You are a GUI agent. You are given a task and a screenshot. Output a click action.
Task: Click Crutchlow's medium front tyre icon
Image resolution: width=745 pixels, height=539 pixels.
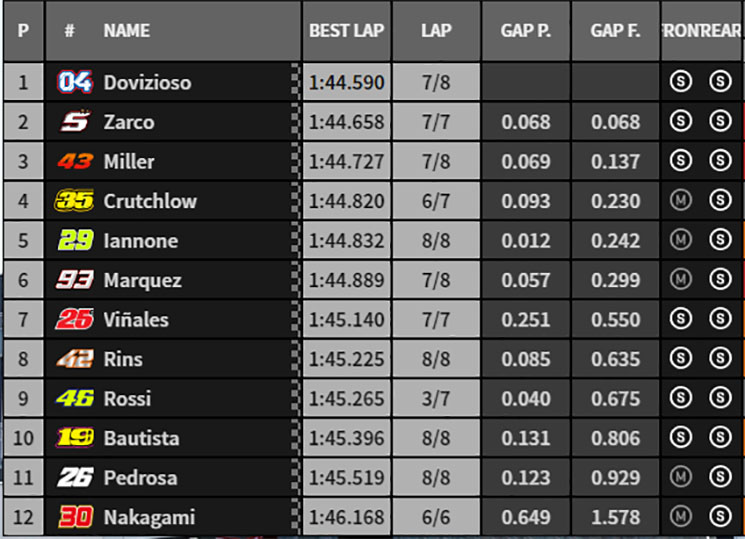(x=680, y=200)
